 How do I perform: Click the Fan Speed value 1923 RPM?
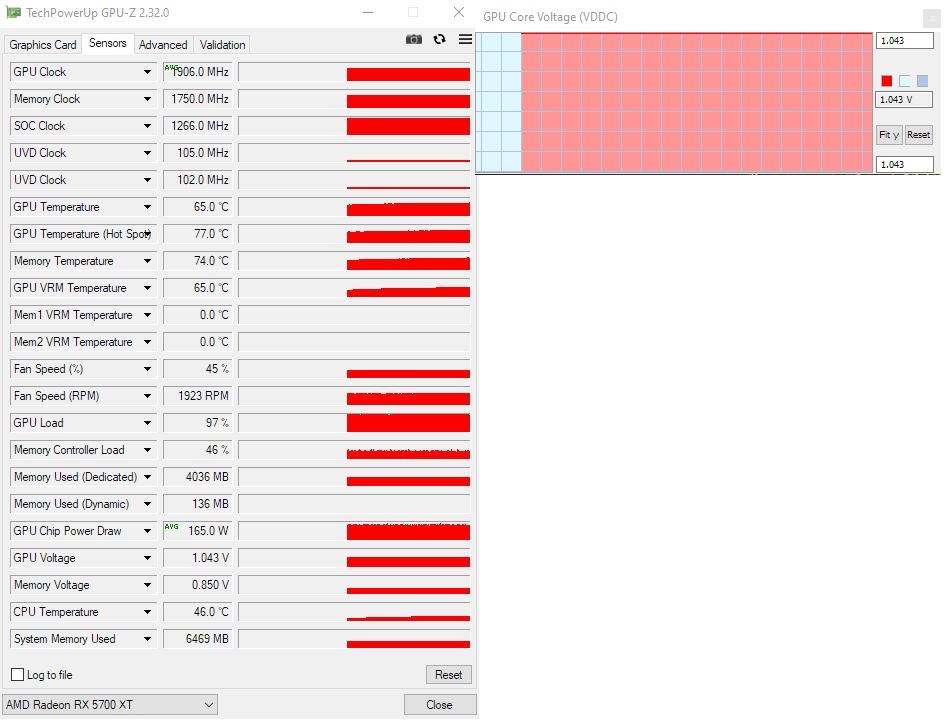(198, 396)
